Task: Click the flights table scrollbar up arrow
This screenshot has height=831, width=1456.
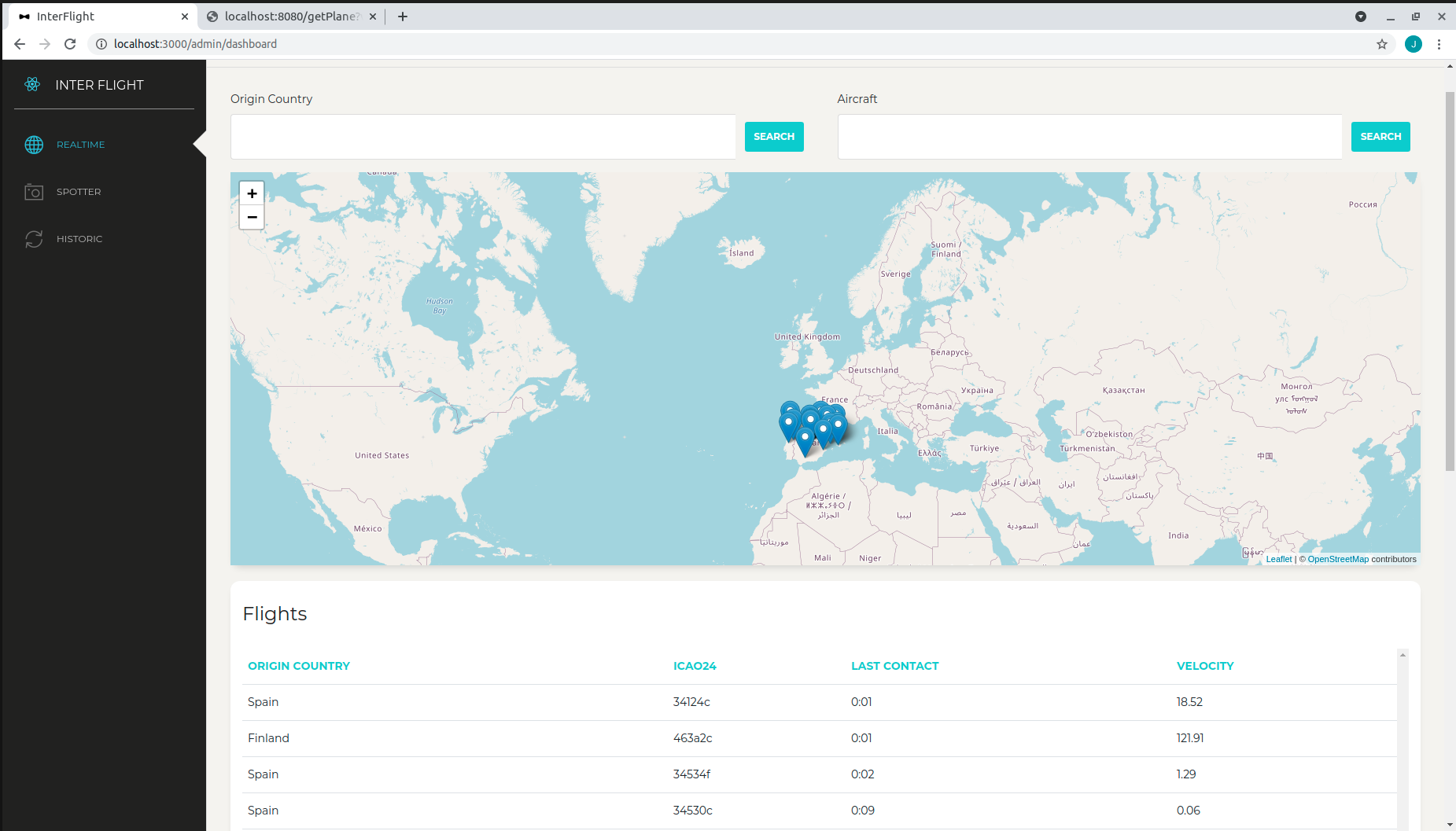Action: click(x=1403, y=655)
